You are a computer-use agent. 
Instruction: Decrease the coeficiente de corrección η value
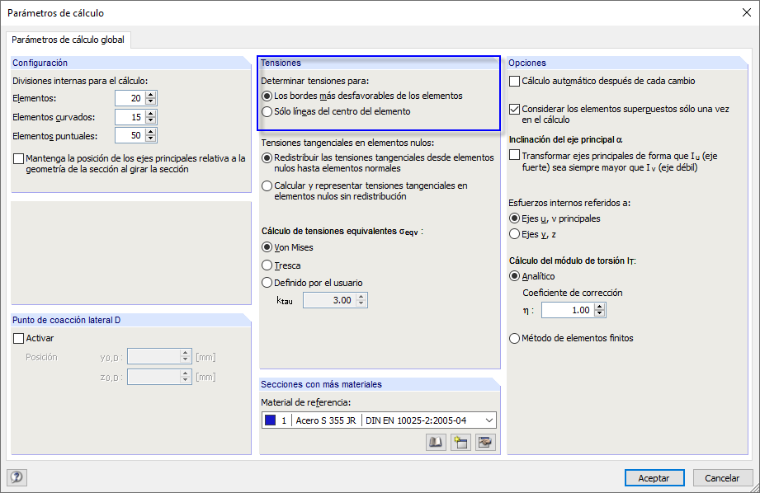(600, 314)
